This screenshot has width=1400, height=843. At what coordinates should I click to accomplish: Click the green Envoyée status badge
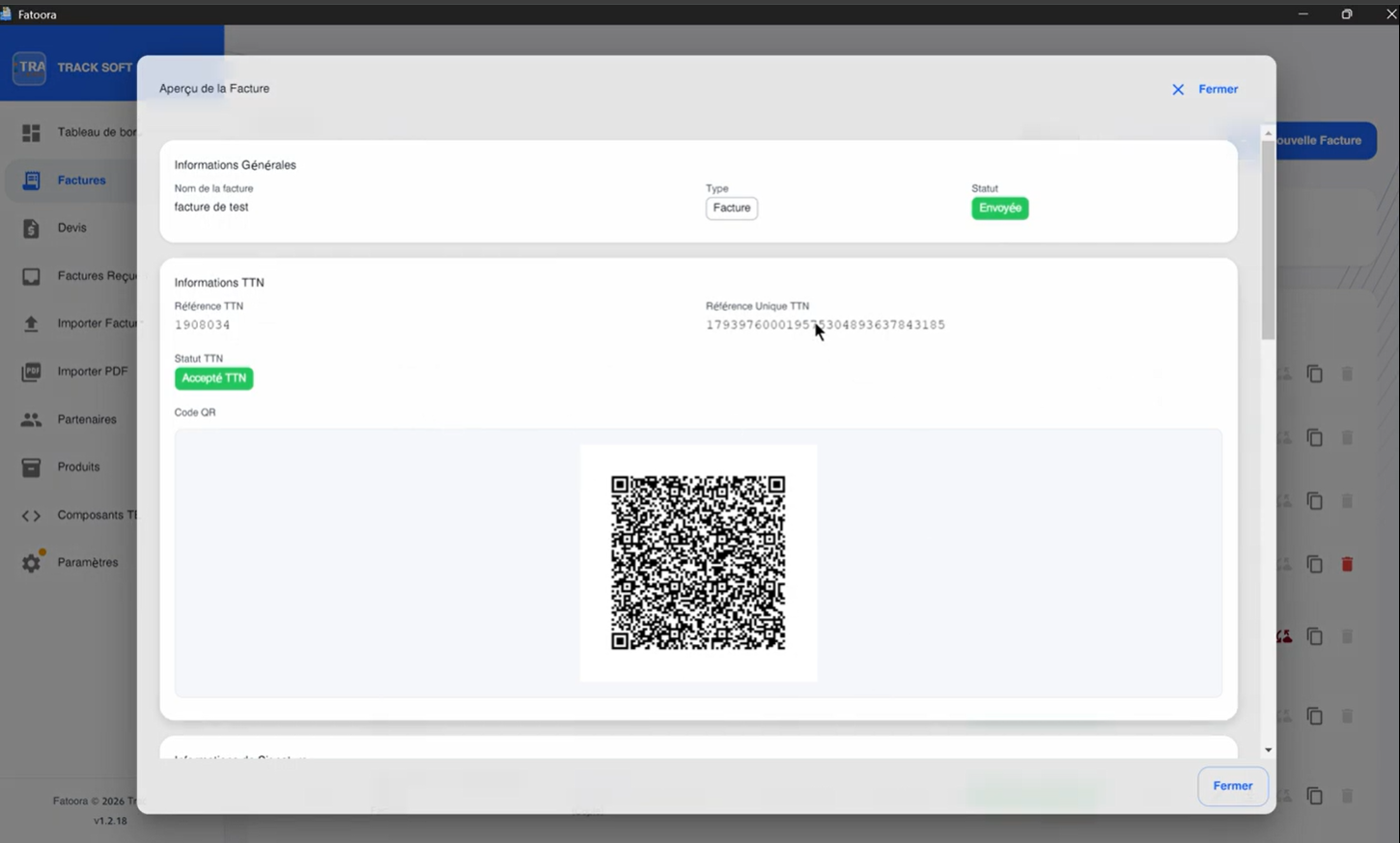click(x=1000, y=208)
